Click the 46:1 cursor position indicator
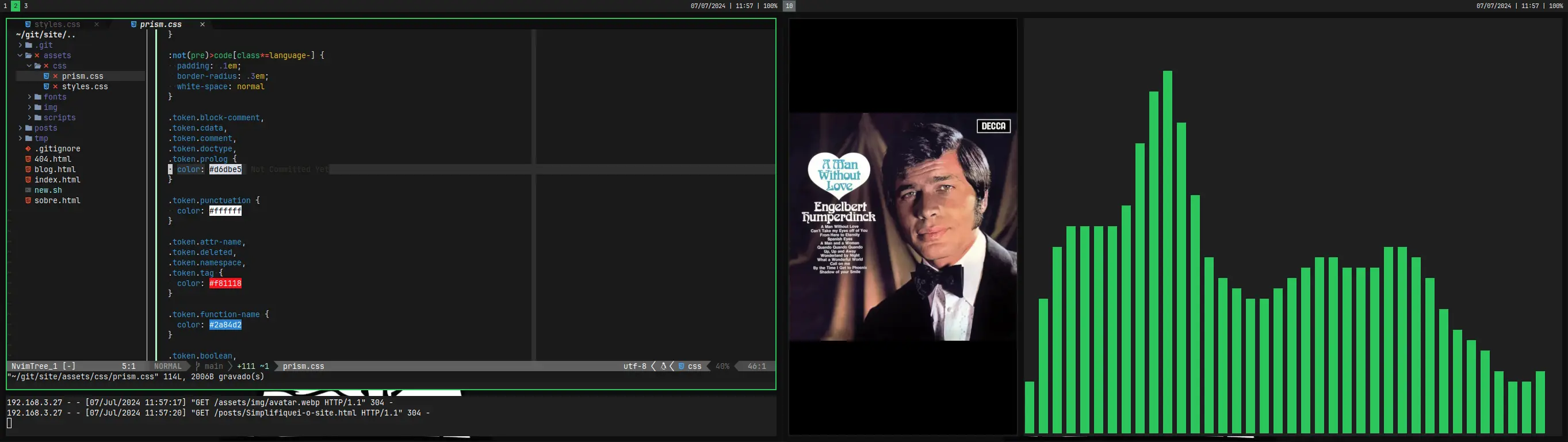The image size is (1568, 442). [756, 366]
